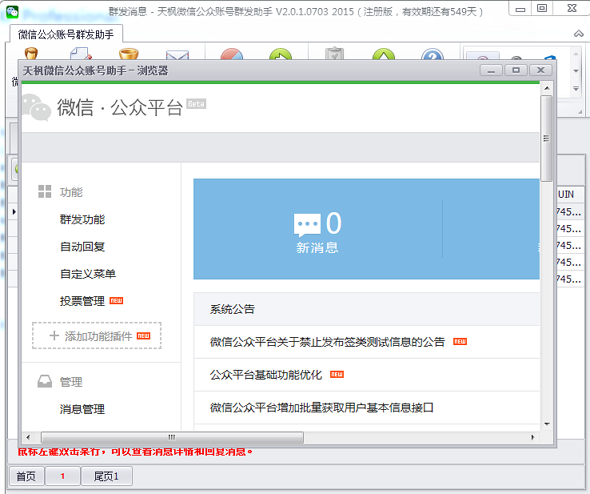Image resolution: width=590 pixels, height=494 pixels.
Task: Click the horizontal scrollbar thumb
Action: click(x=172, y=437)
